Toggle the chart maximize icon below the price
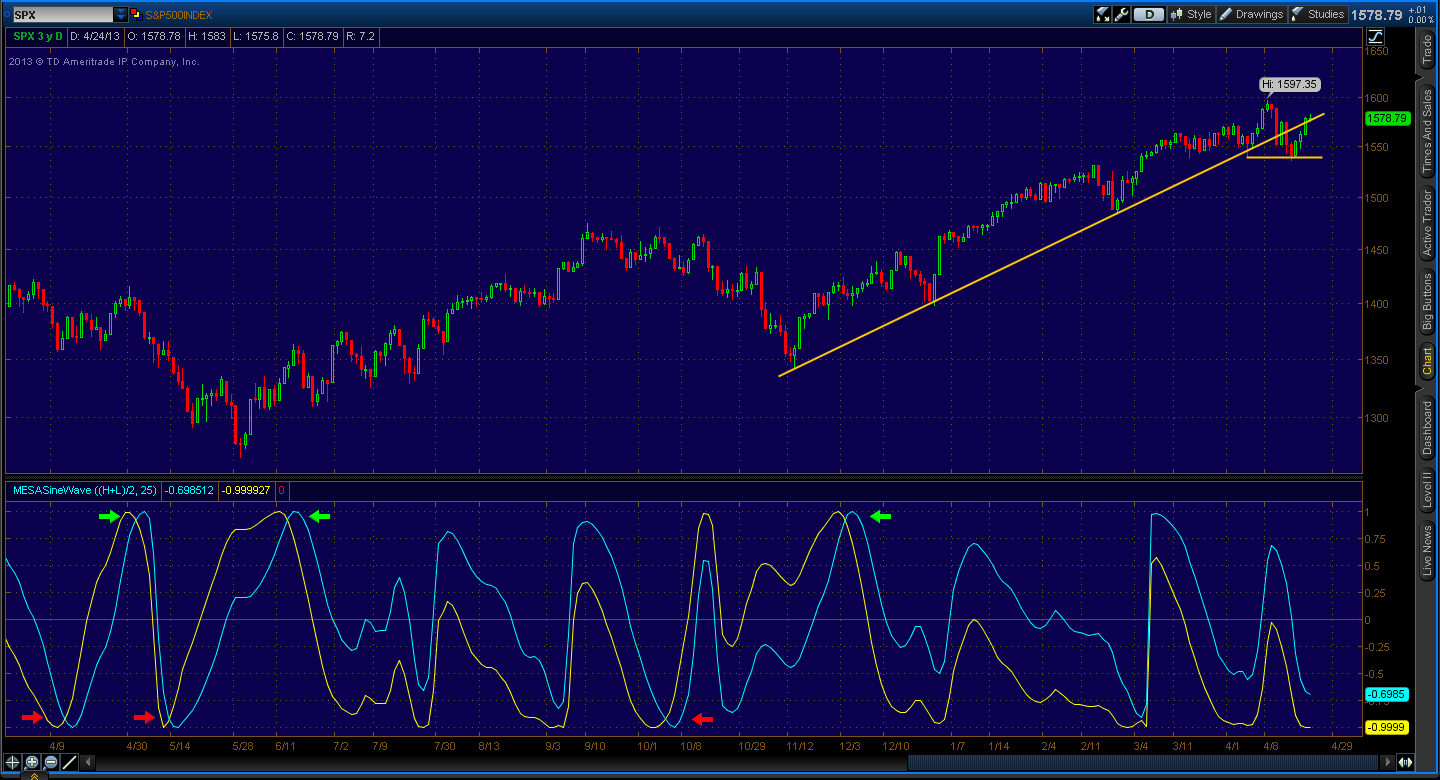Image resolution: width=1440 pixels, height=780 pixels. tap(1375, 36)
